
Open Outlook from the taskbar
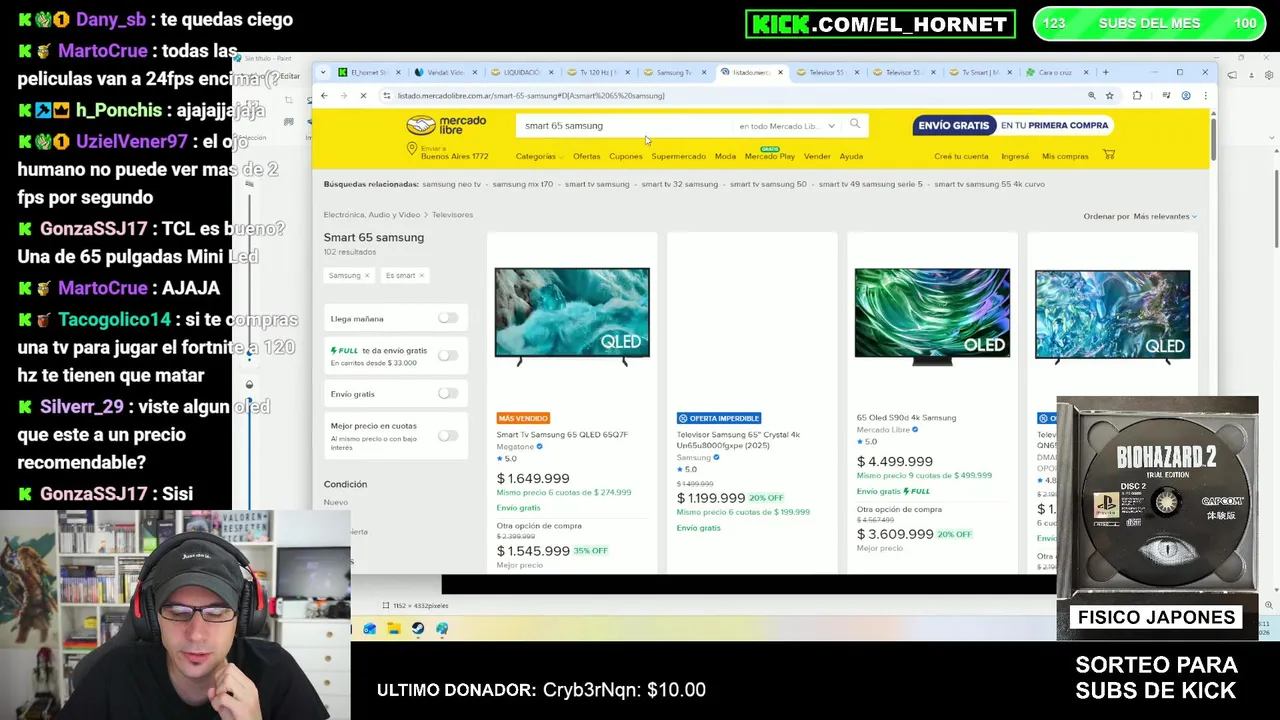[x=370, y=629]
